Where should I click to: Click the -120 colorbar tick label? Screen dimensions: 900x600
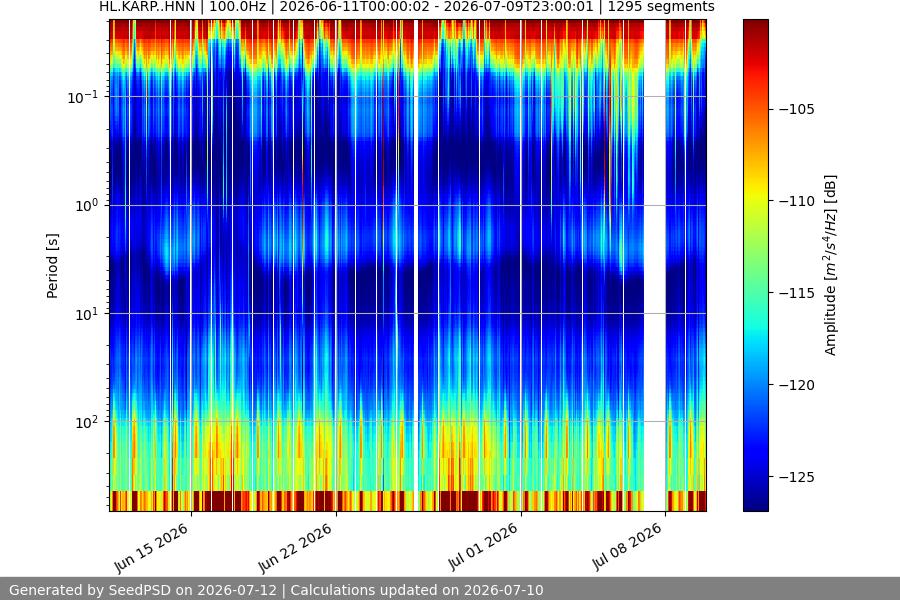(x=797, y=385)
